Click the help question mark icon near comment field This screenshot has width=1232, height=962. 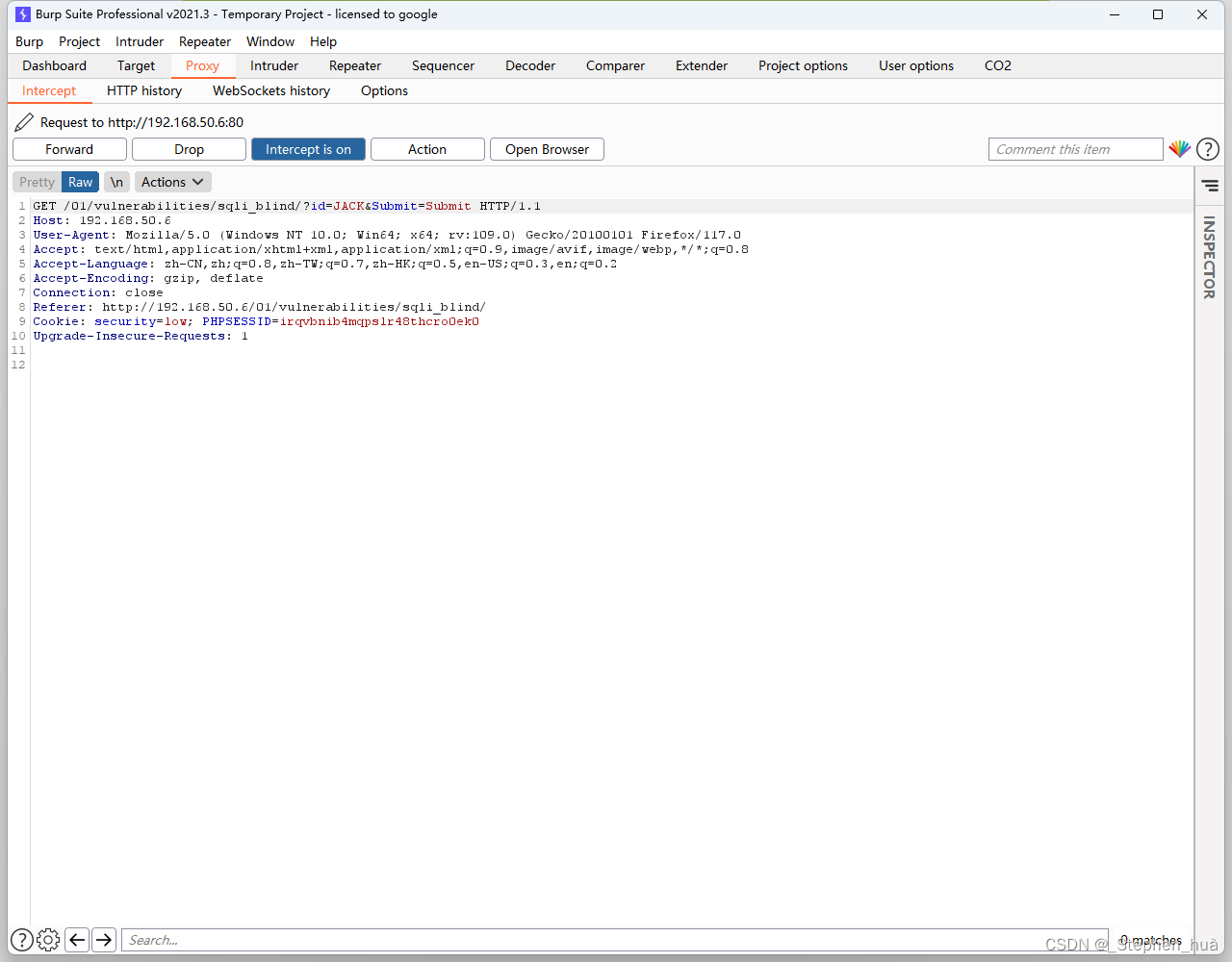(1208, 149)
